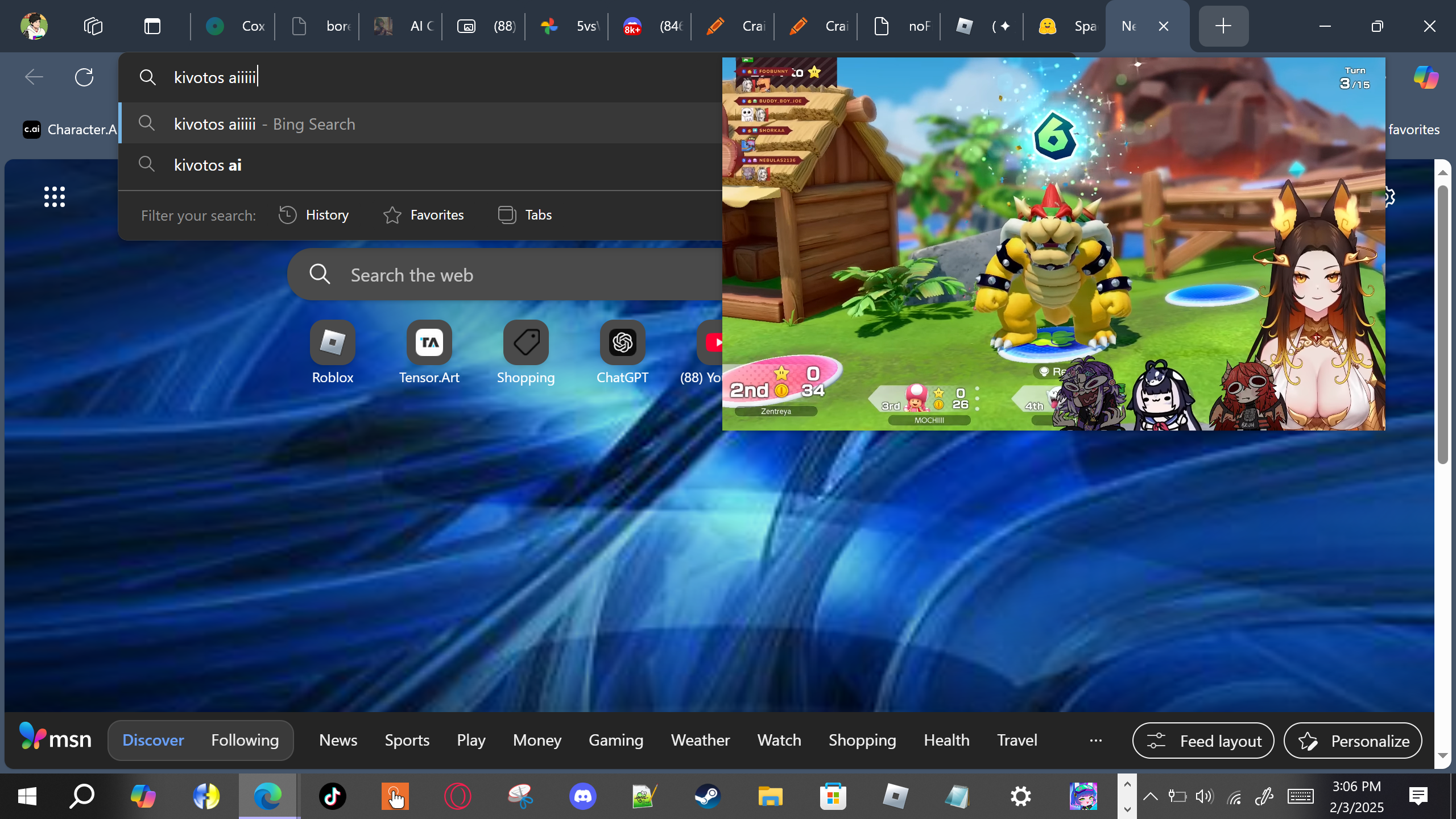The width and height of the screenshot is (1456, 819).
Task: Open the Travel category
Action: [1017, 740]
